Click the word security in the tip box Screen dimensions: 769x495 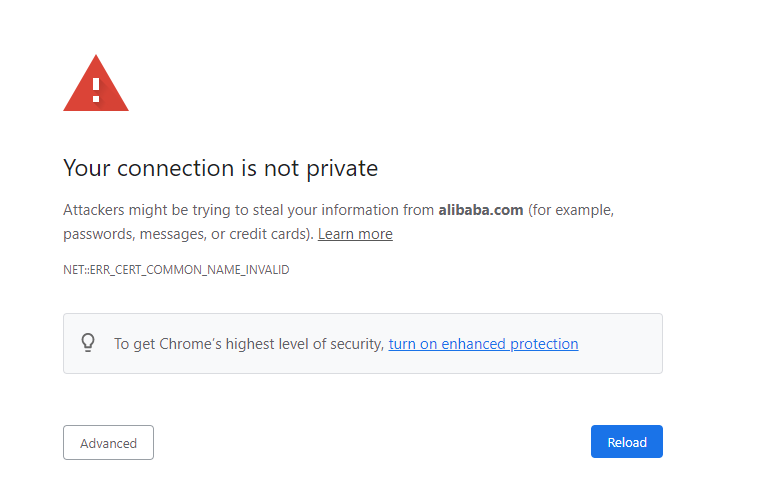[357, 344]
